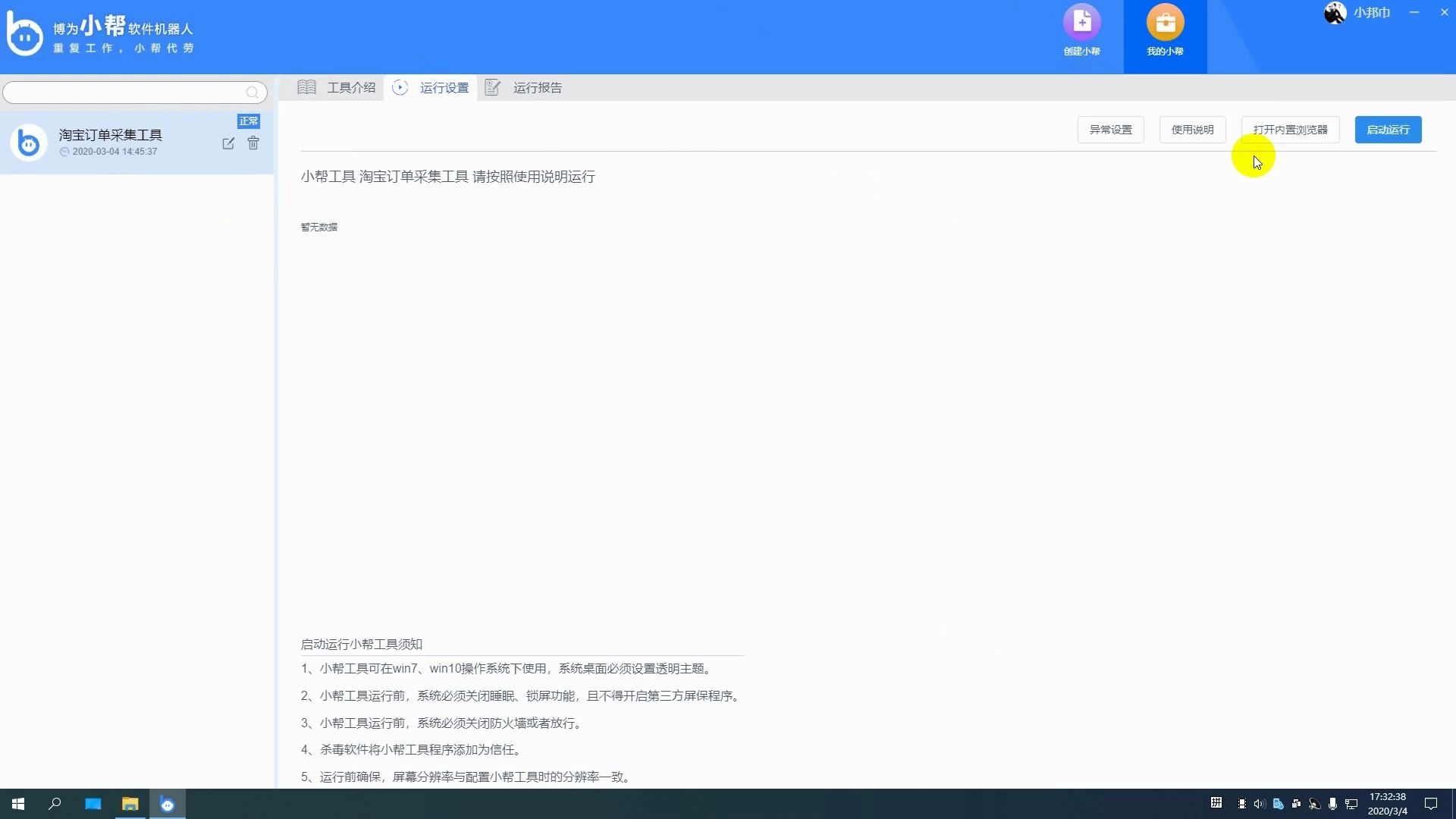Click notice line 5 about 屏幕分辨率

467,777
